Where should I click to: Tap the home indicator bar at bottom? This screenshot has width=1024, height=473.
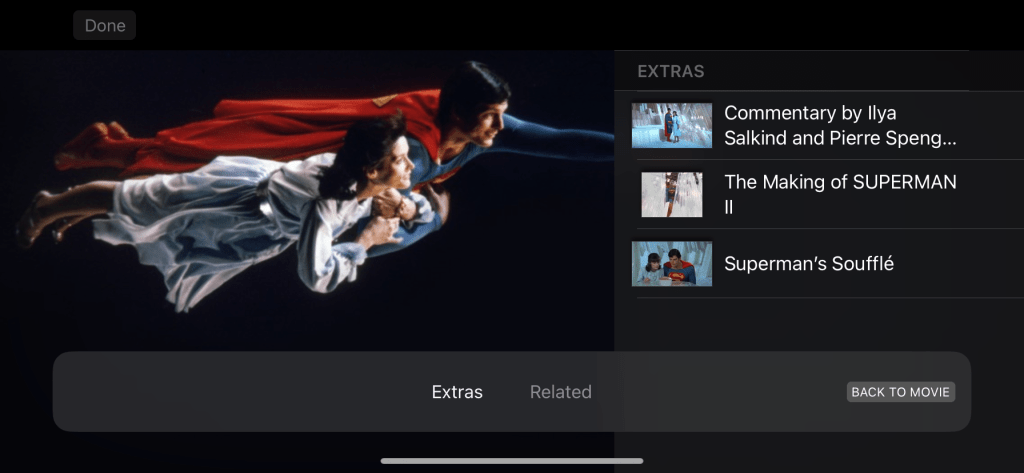[x=512, y=461]
